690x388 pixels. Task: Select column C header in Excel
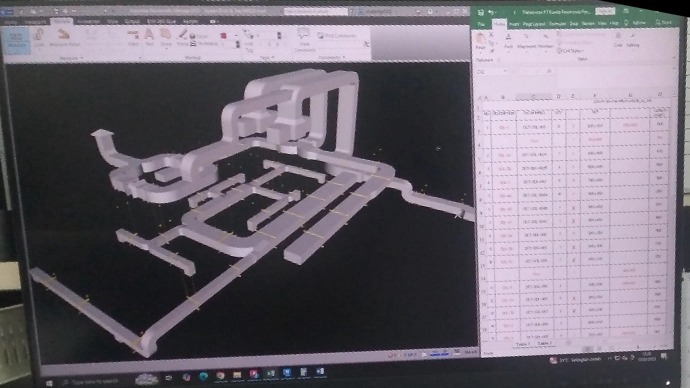tap(533, 97)
